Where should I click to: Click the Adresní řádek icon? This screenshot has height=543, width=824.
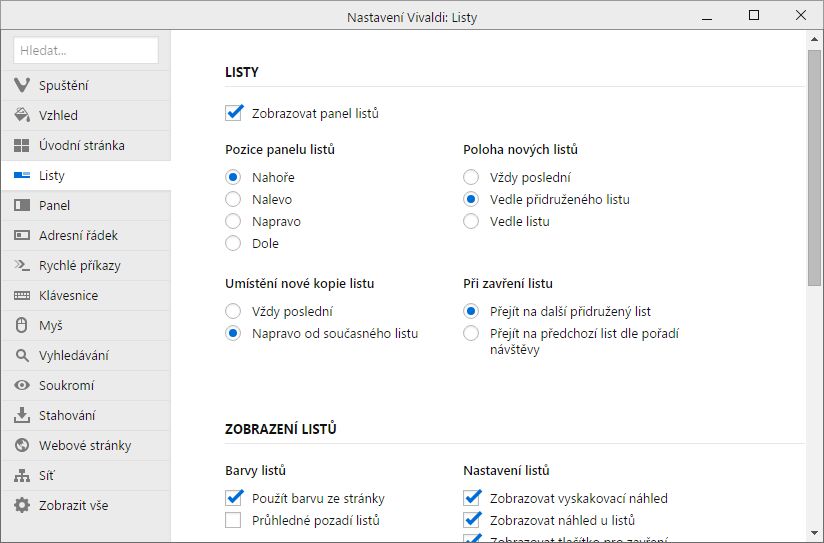(22, 236)
